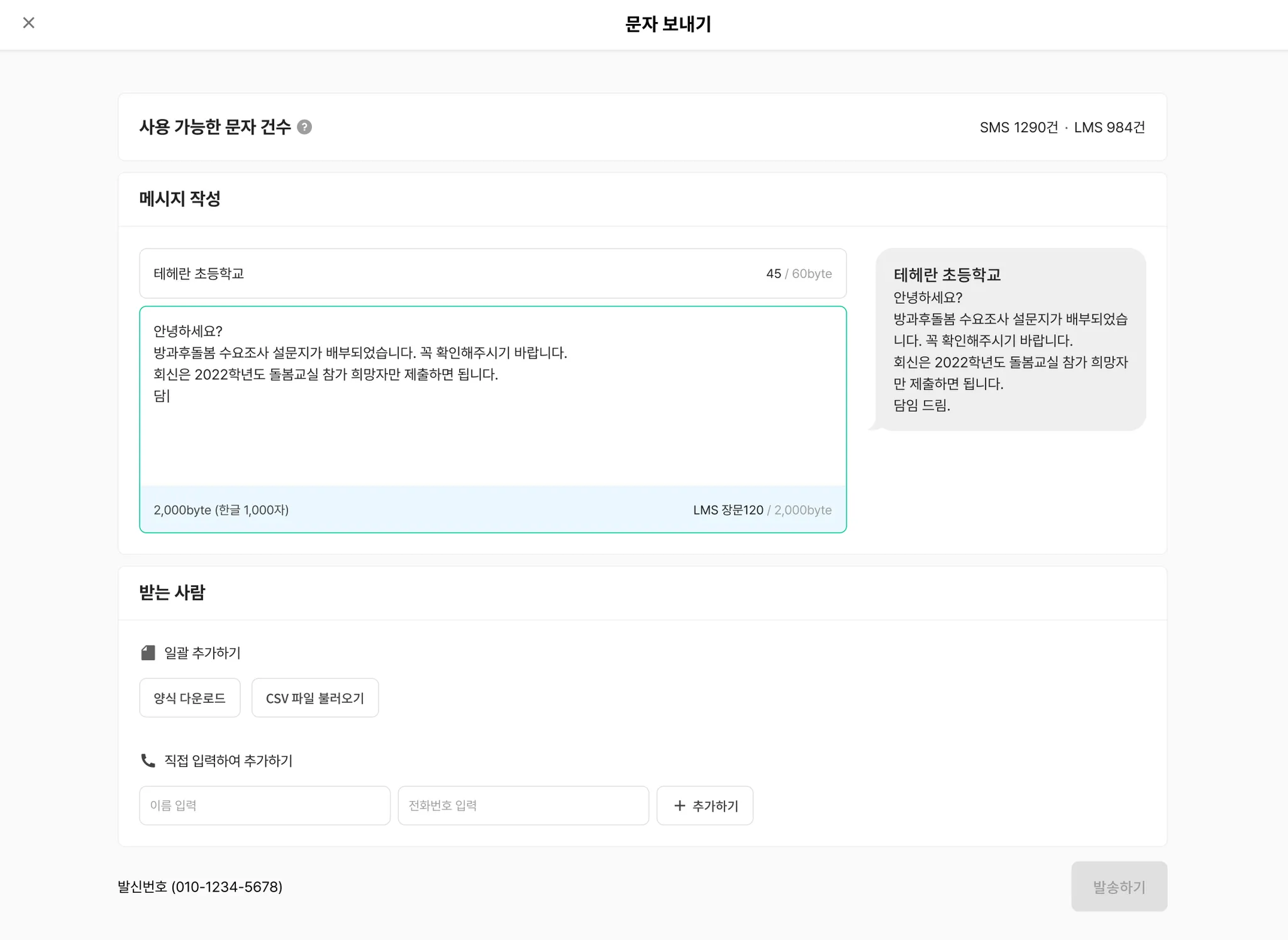Image resolution: width=1288 pixels, height=940 pixels.
Task: Click the 발신번호 (010-1234-5678) text
Action: 200,887
